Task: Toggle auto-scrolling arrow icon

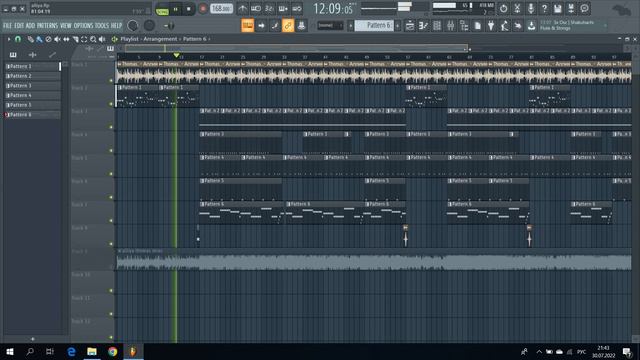Action: [x=261, y=26]
